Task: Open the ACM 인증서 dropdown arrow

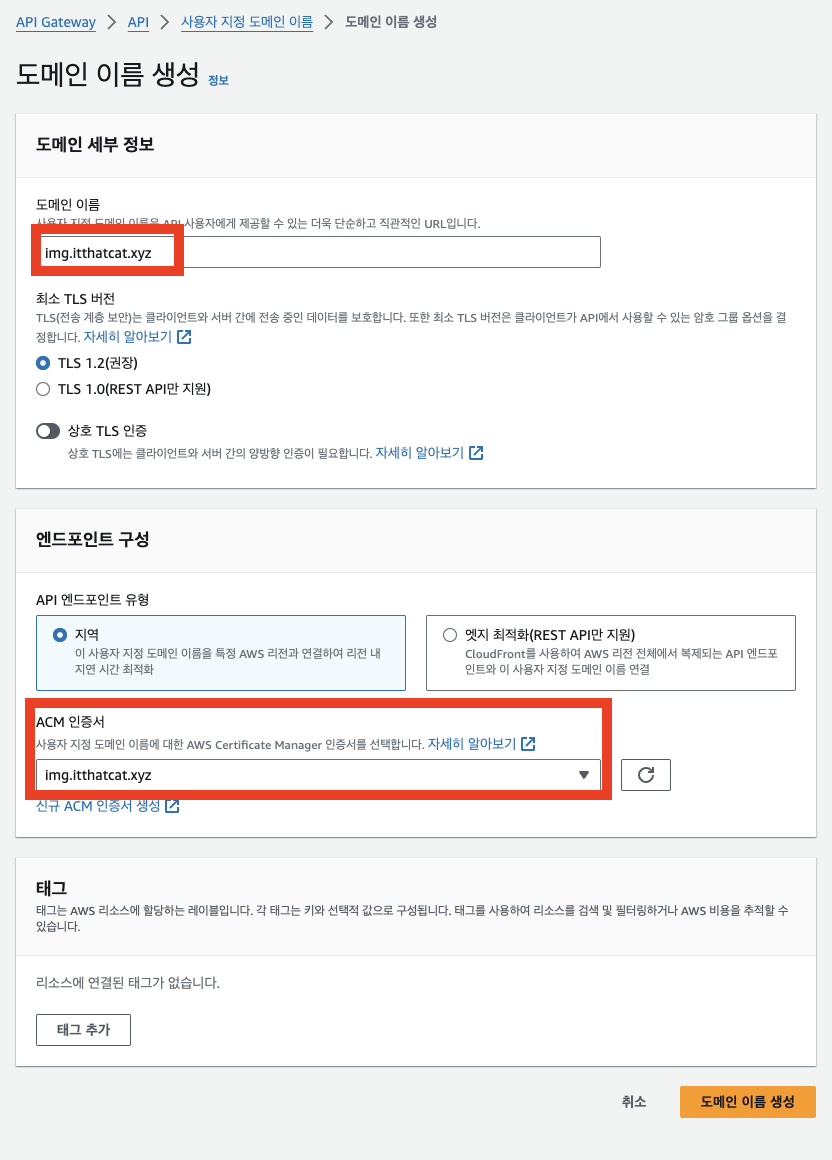Action: pyautogui.click(x=584, y=775)
